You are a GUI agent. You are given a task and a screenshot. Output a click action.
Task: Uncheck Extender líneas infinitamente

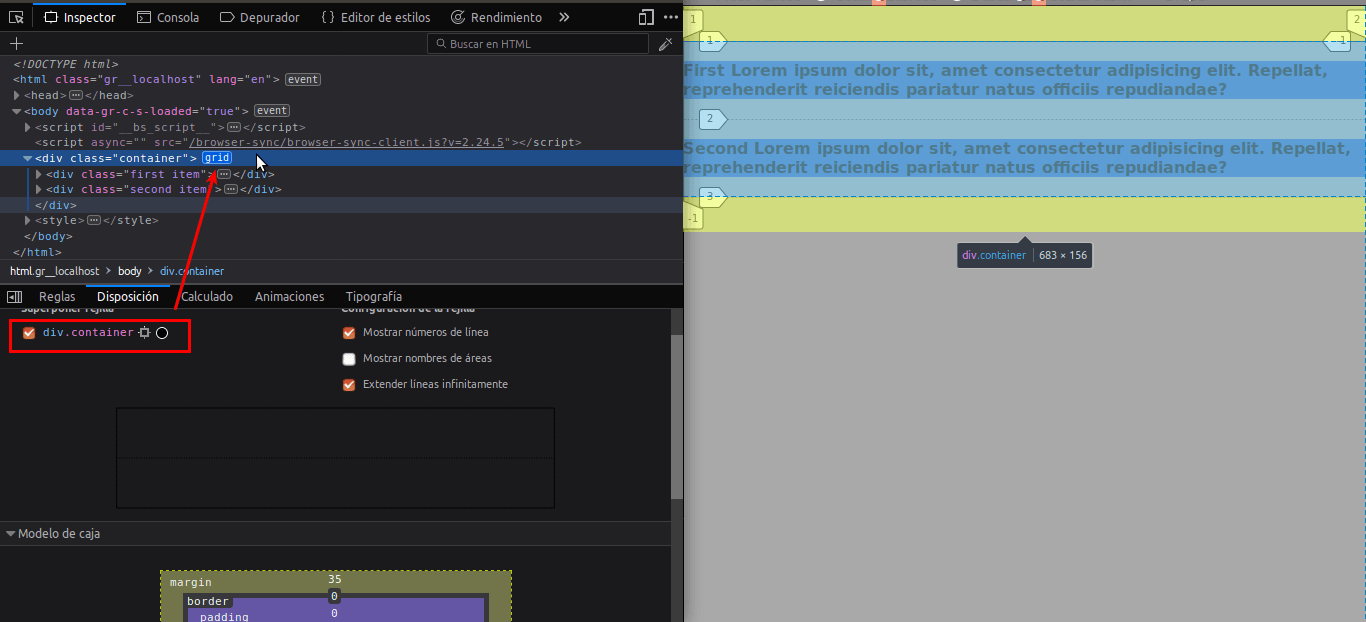[349, 385]
